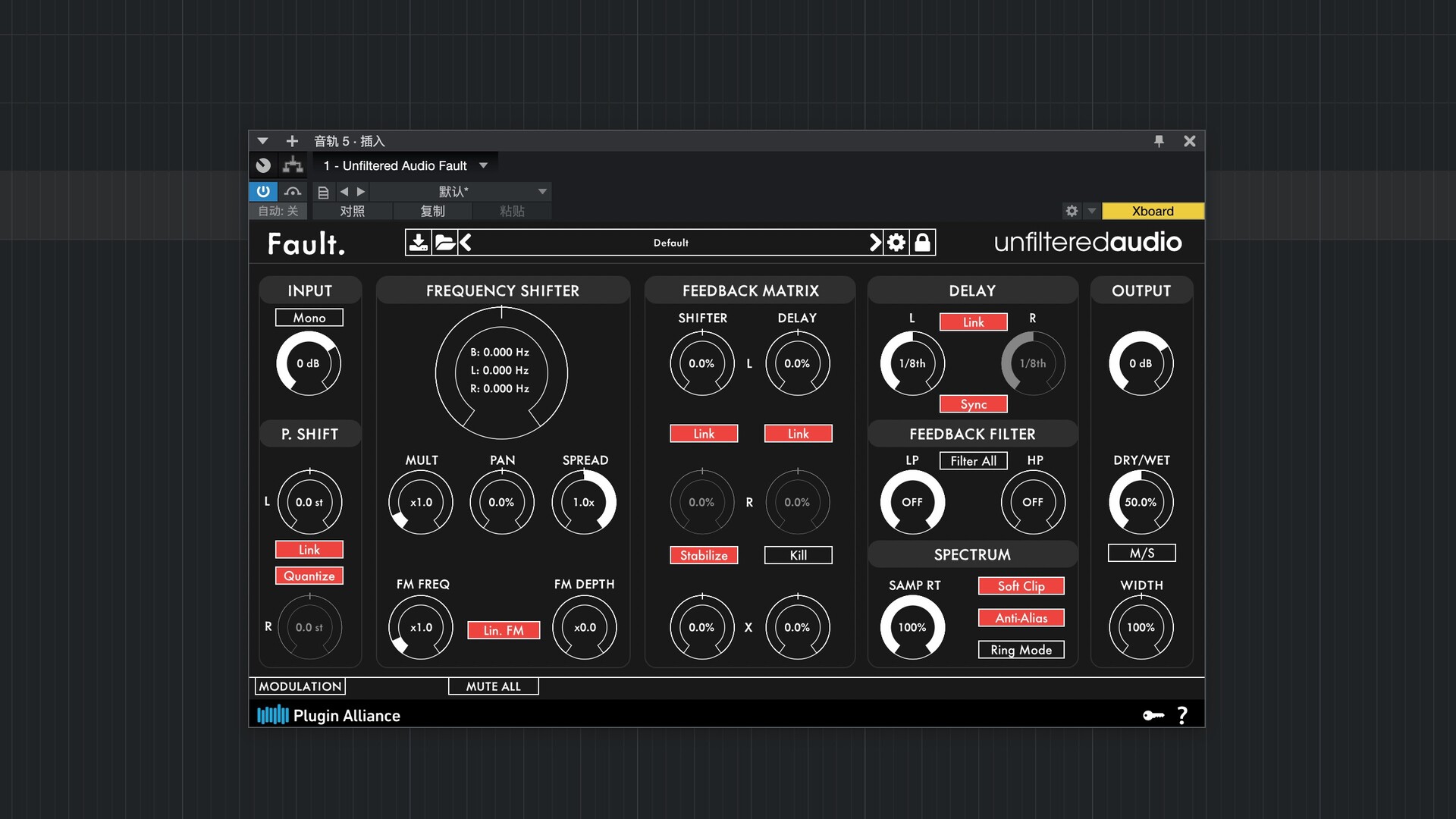Click the LP filter OFF knob
The height and width of the screenshot is (819, 1456).
click(x=912, y=502)
